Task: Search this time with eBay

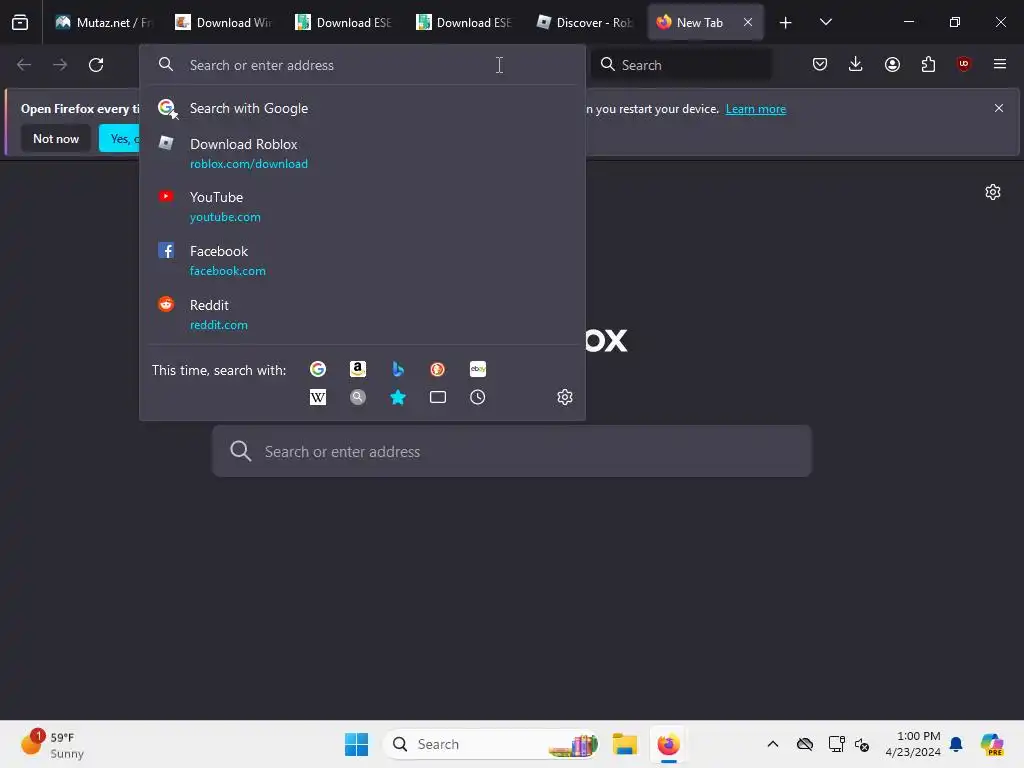Action: [x=478, y=369]
